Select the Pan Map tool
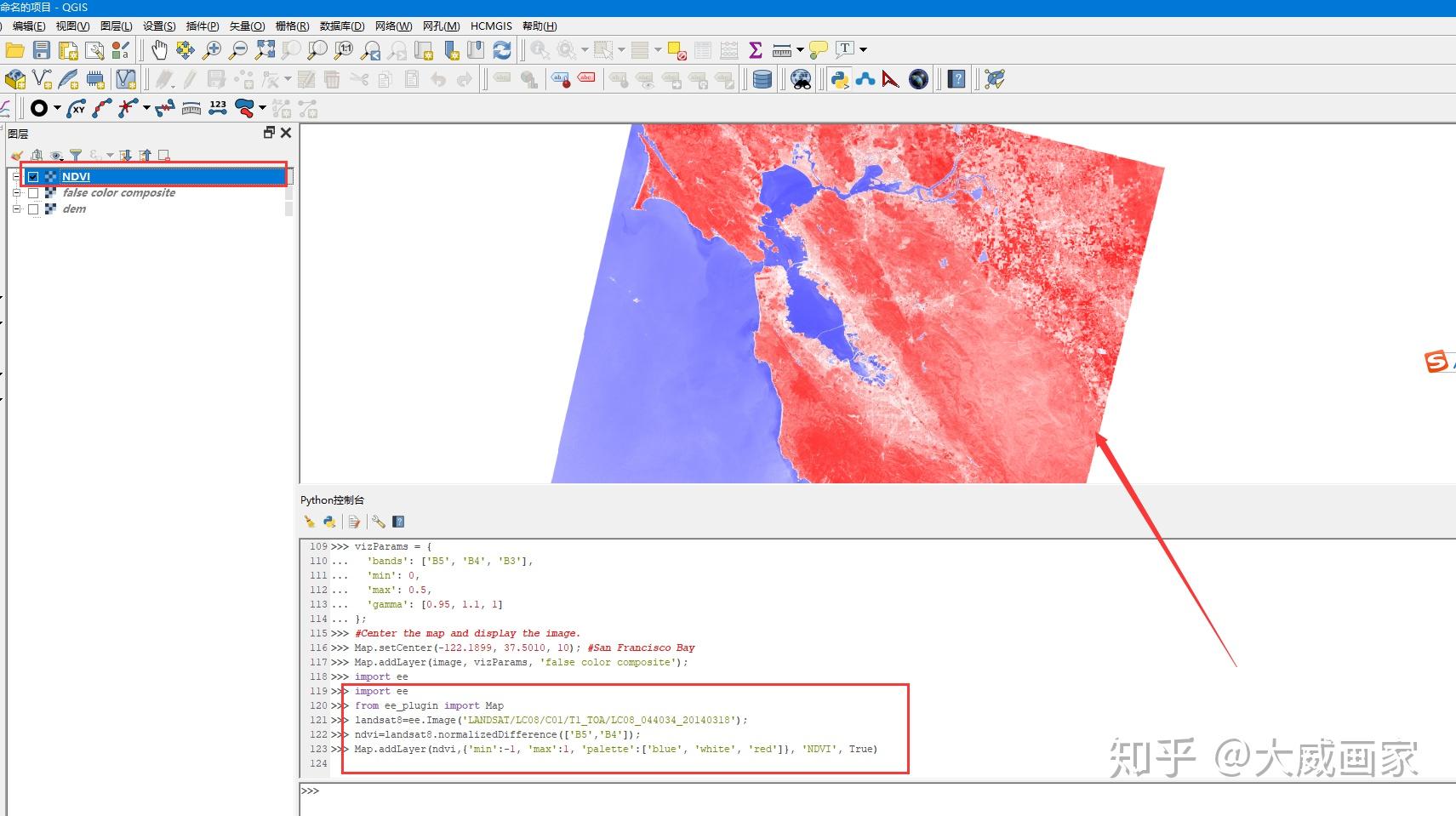Viewport: 1456px width, 816px height. pos(159,49)
